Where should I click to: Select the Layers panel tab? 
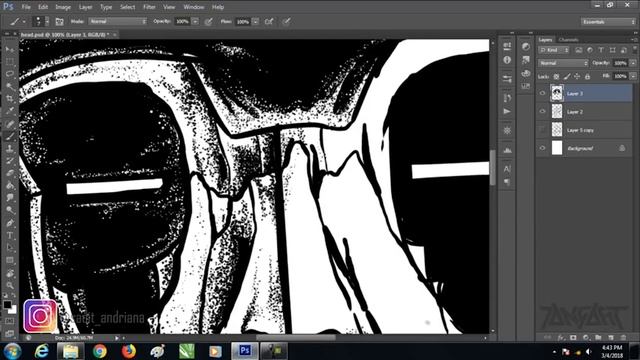tap(545, 40)
